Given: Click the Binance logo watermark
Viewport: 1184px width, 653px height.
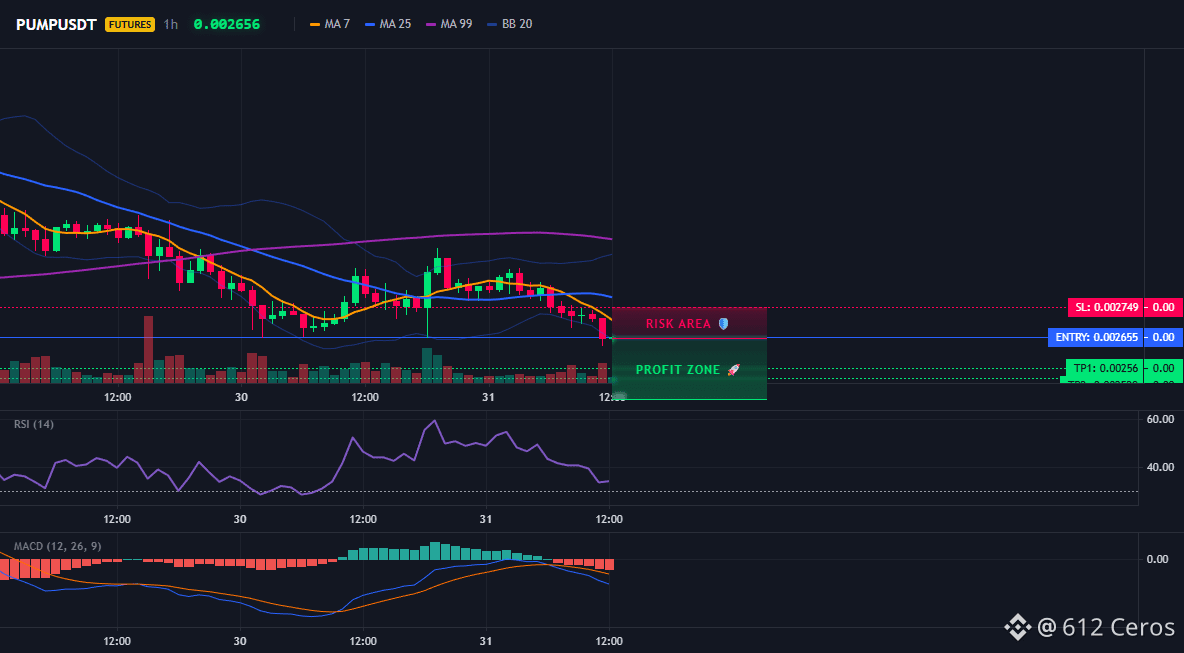Looking at the screenshot, I should (1018, 627).
